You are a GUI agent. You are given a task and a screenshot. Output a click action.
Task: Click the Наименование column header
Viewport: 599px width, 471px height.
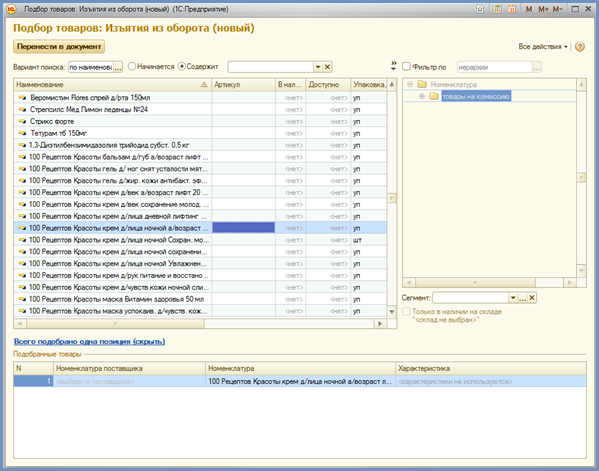tap(112, 84)
